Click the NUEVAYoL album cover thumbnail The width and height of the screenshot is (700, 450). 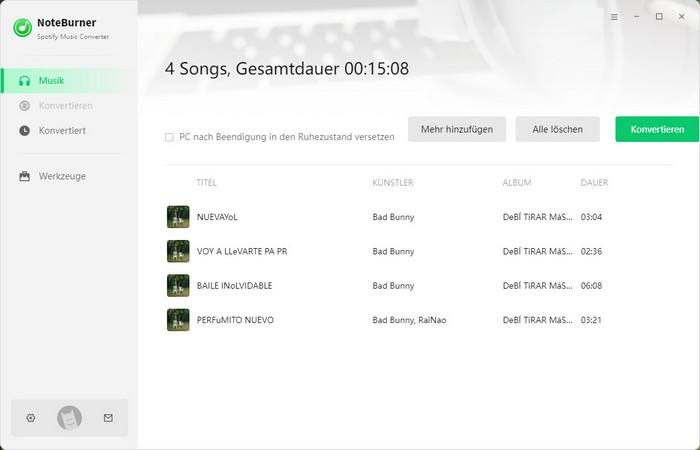178,217
